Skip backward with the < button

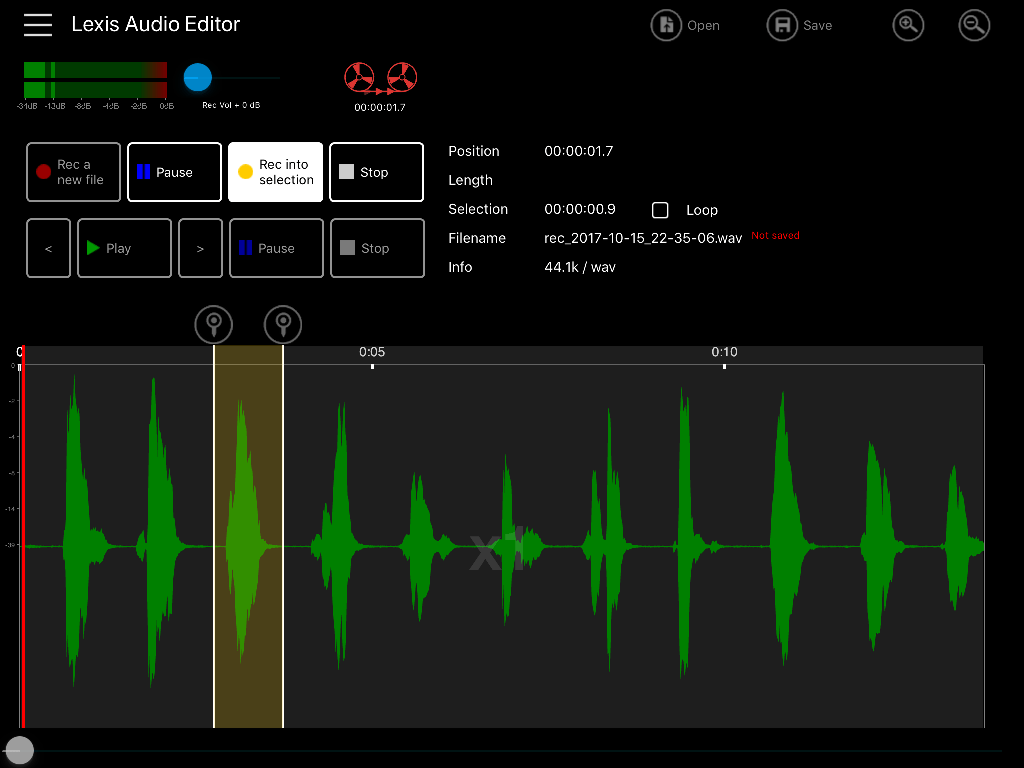(48, 248)
